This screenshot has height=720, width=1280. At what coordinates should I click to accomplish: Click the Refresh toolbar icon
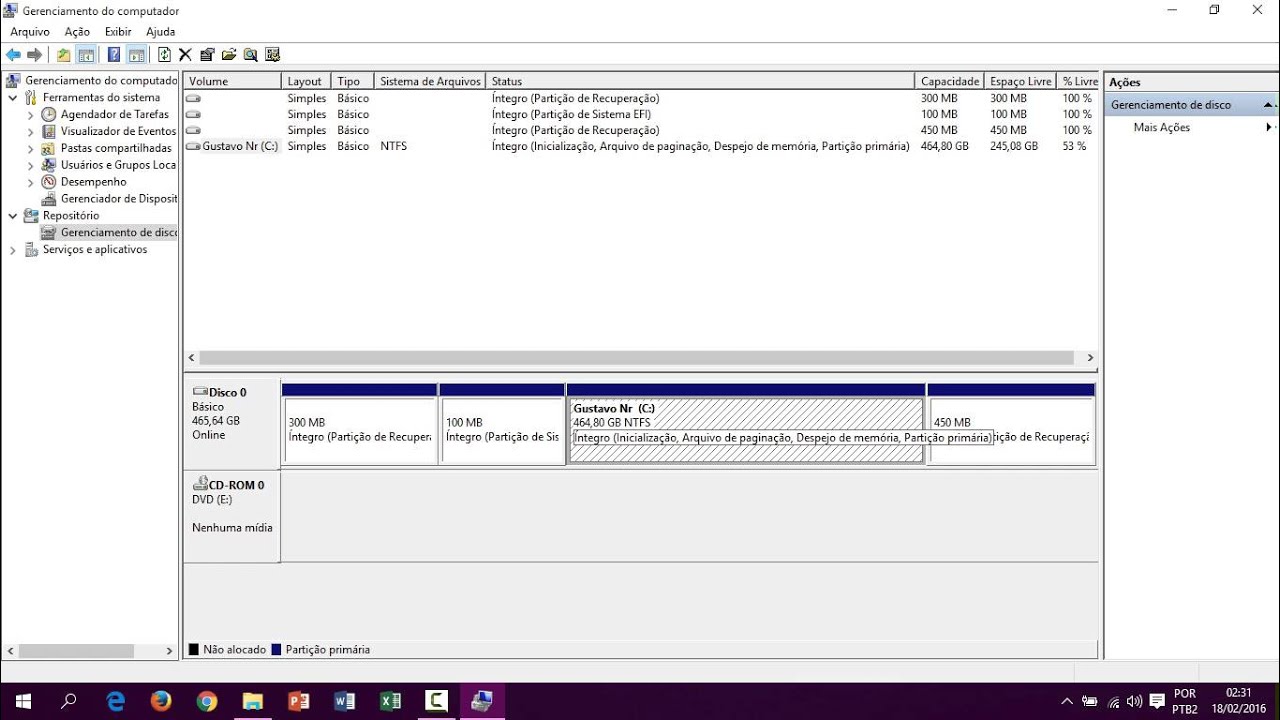(x=164, y=55)
